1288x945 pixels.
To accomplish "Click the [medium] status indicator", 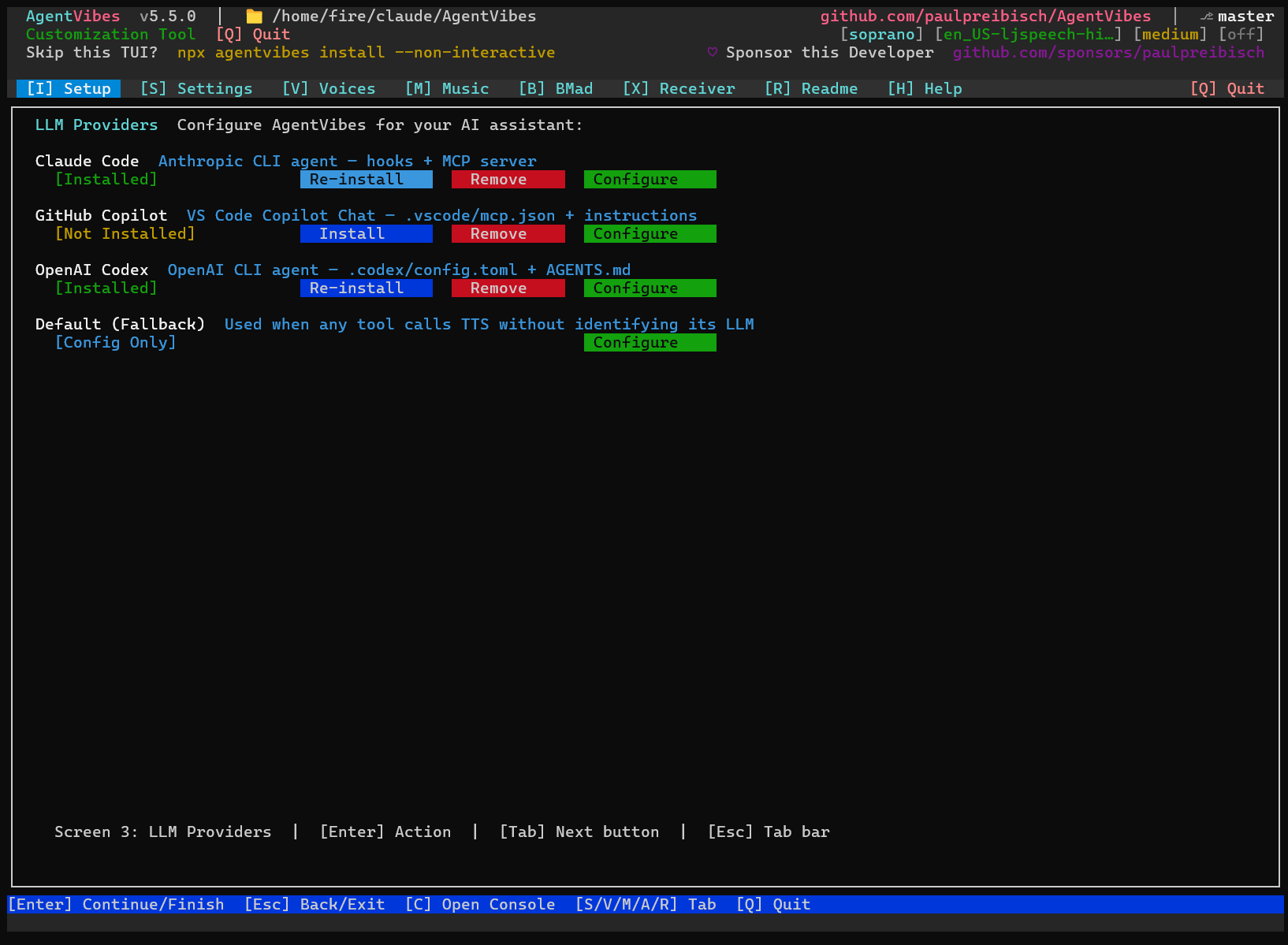I will pyautogui.click(x=1170, y=35).
